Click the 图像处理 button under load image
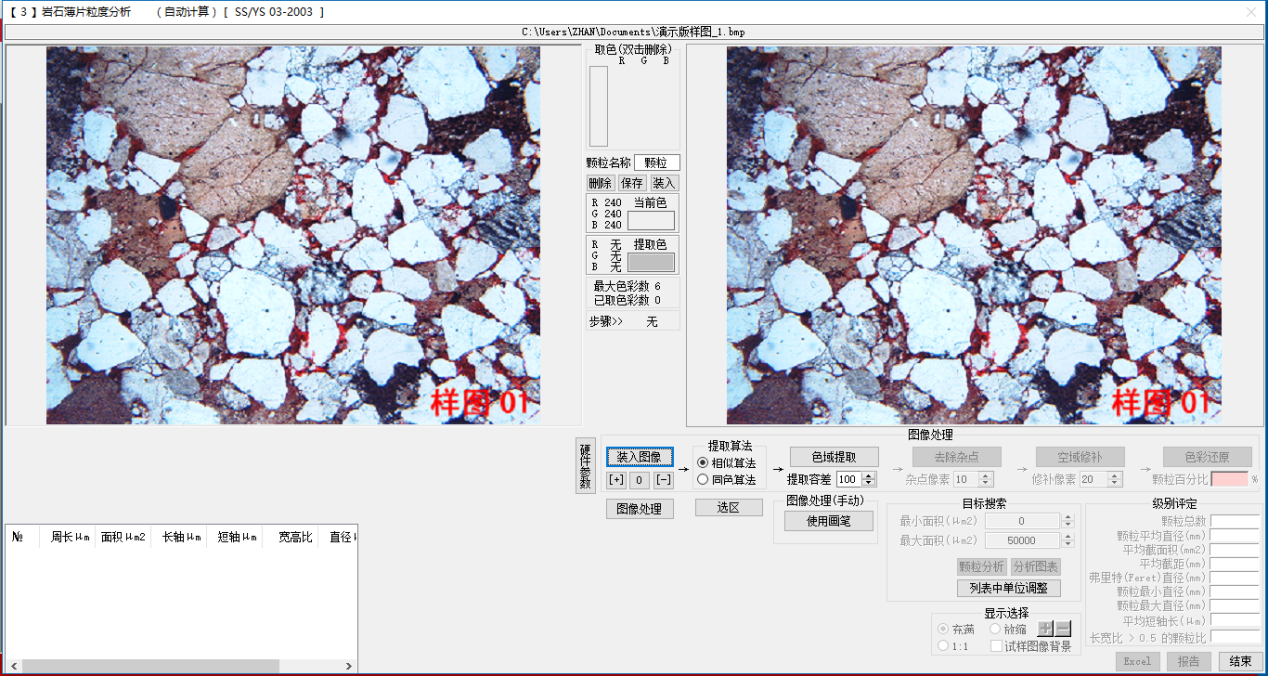 pos(640,509)
